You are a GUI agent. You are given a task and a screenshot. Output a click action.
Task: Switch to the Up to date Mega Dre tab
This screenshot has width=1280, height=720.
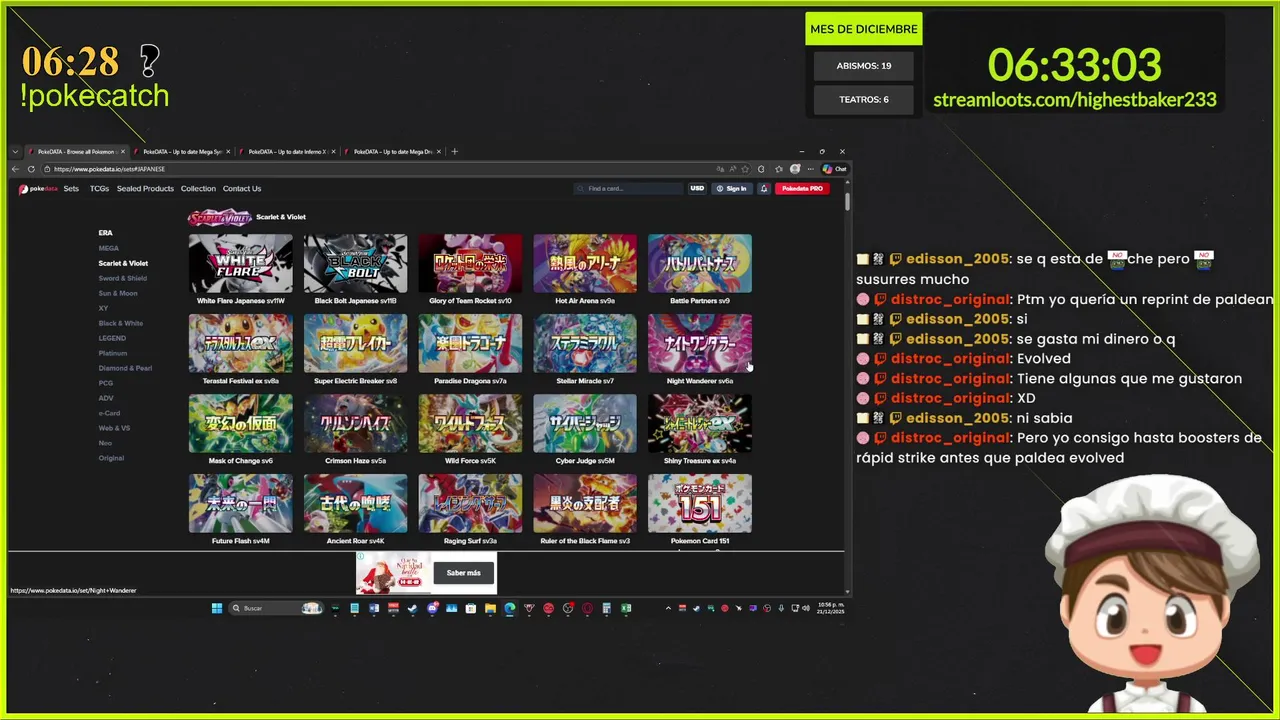392,151
